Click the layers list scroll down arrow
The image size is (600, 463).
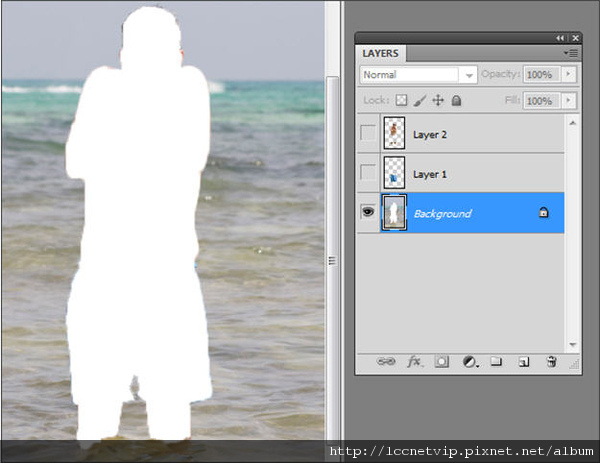pyautogui.click(x=572, y=345)
